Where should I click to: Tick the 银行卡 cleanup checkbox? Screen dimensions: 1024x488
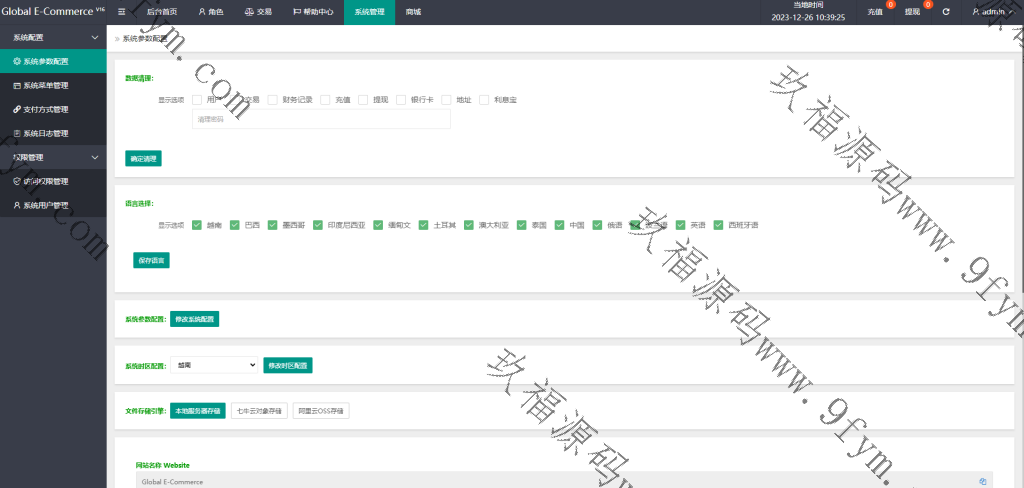(x=401, y=100)
